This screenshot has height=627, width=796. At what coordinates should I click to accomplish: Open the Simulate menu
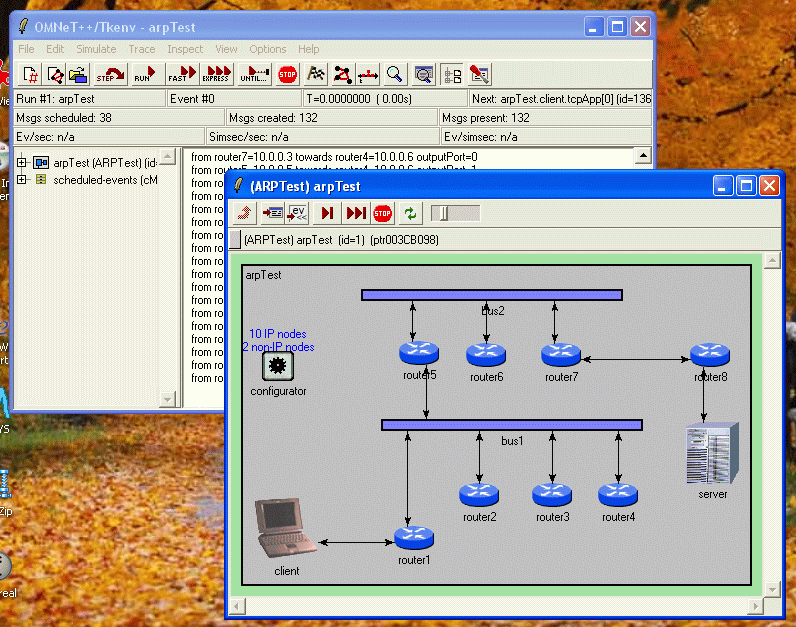click(96, 49)
